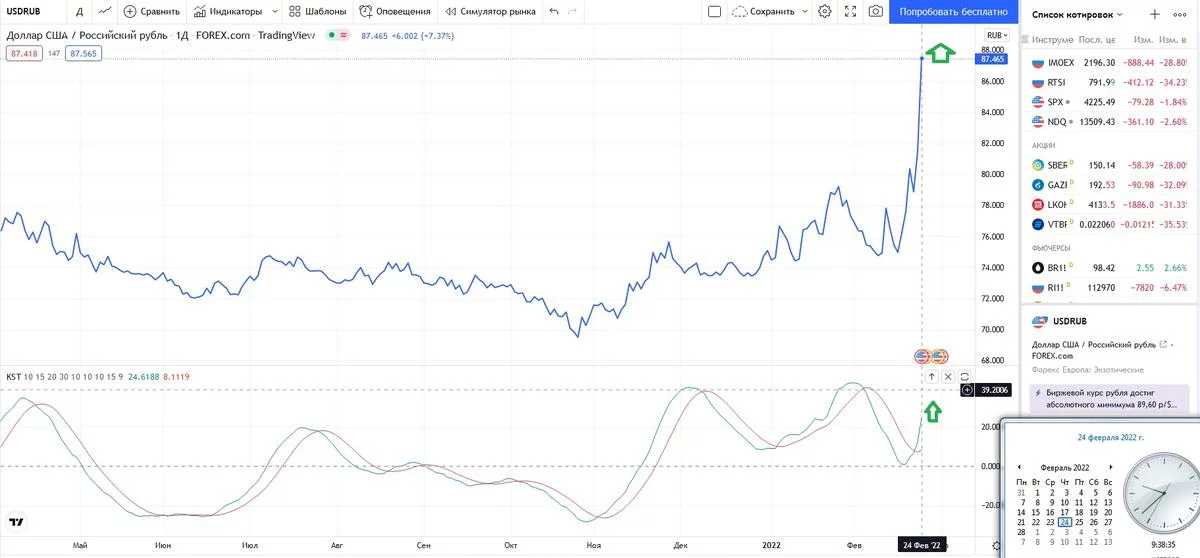Select the NDQ watchlist row

(x=1110, y=122)
